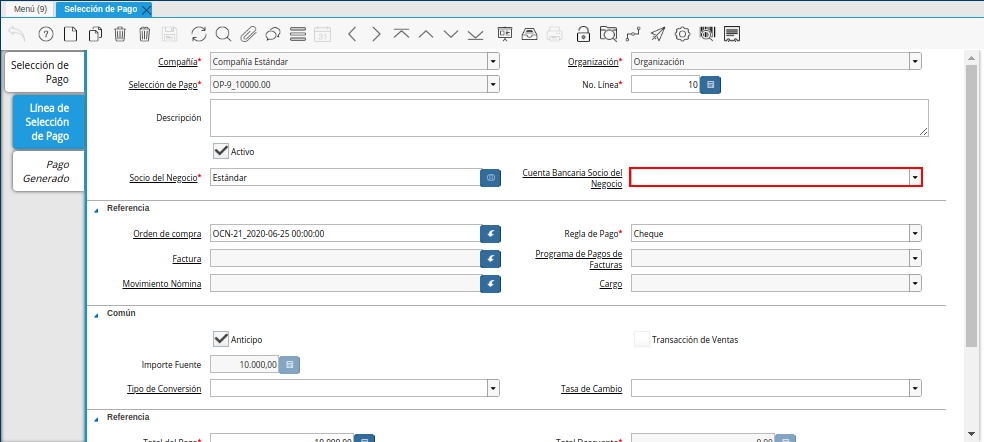
Task: Open the Tipo de Conversión dropdown
Action: point(493,388)
